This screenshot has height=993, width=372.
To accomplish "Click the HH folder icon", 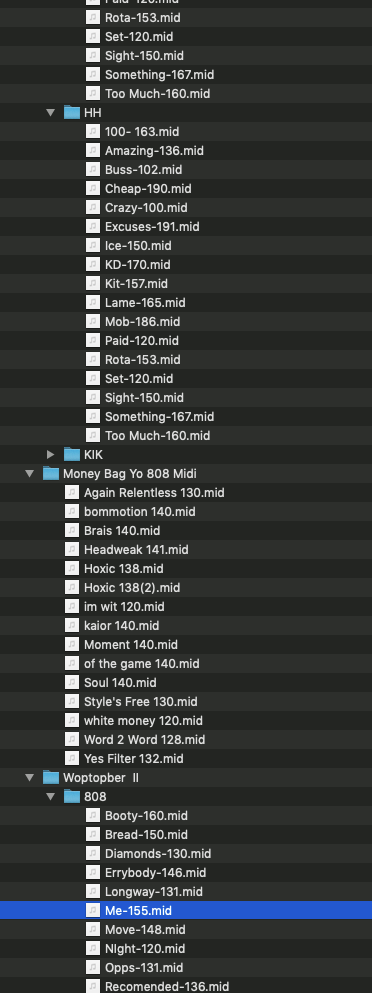I will [72, 113].
